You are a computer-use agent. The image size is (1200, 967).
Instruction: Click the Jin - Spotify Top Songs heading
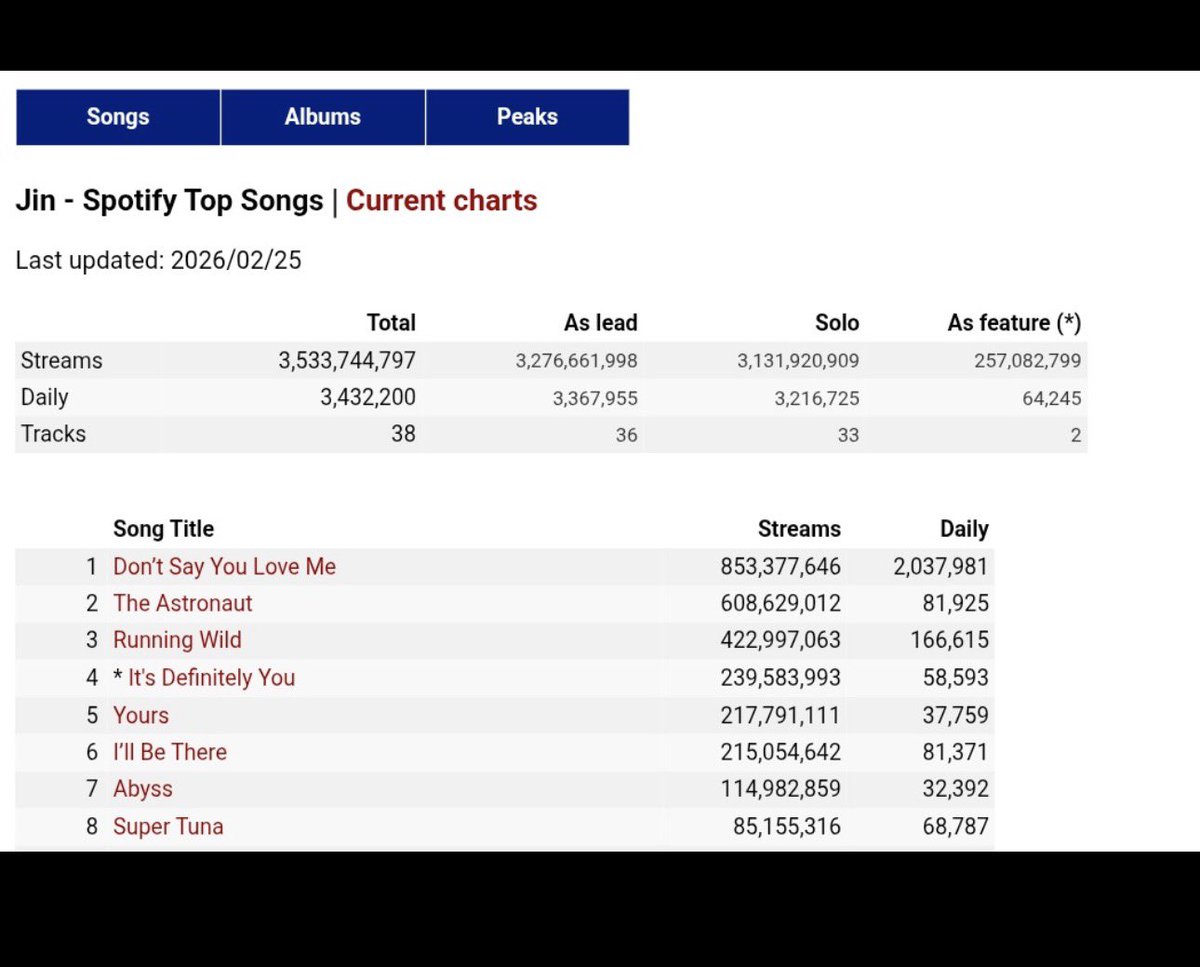tap(169, 200)
